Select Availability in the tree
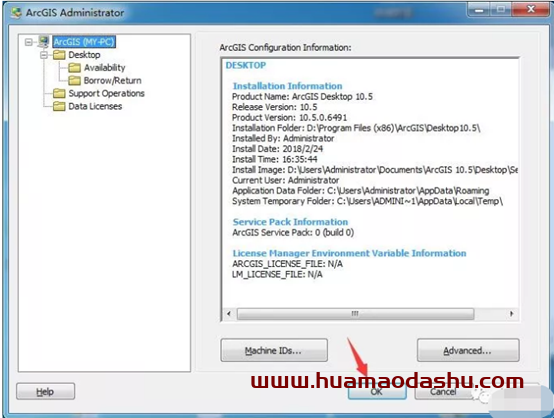The height and width of the screenshot is (418, 554). (105, 67)
